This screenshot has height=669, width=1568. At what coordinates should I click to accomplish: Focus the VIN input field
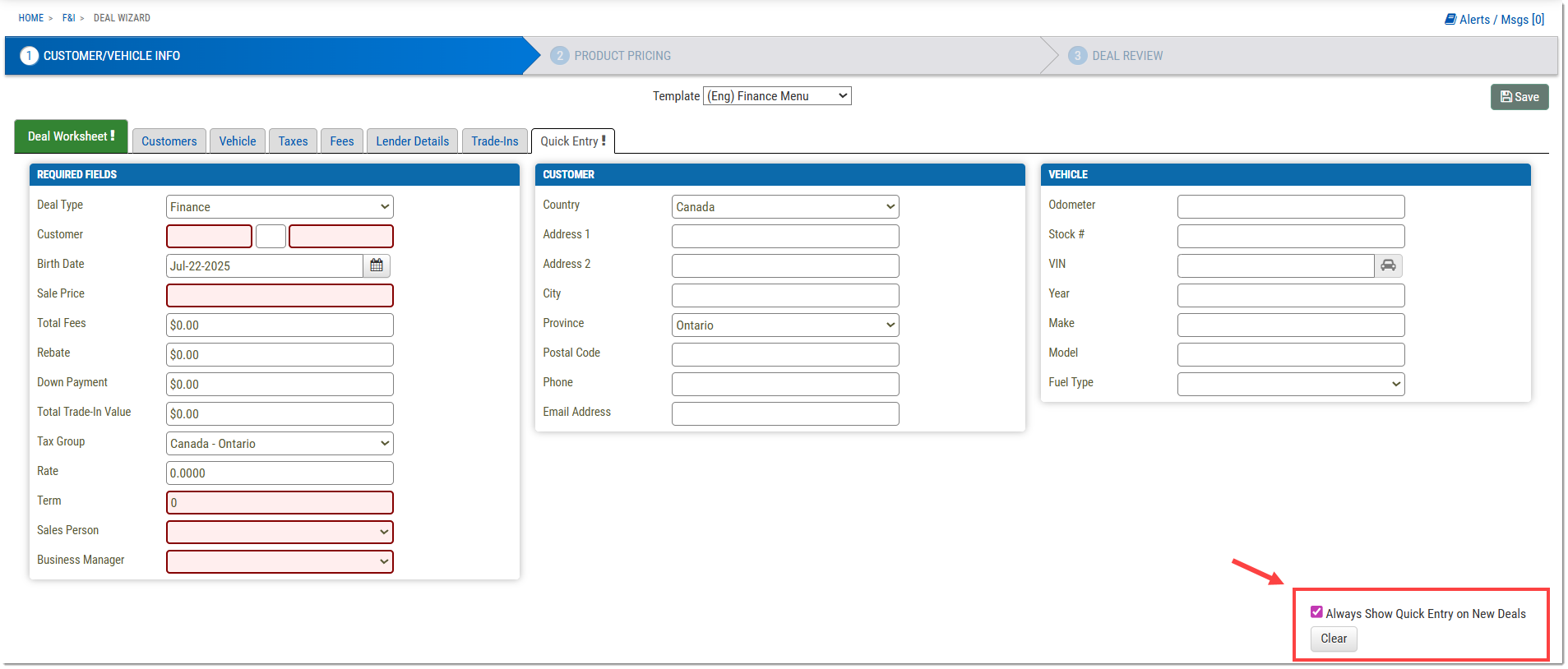pyautogui.click(x=1276, y=265)
